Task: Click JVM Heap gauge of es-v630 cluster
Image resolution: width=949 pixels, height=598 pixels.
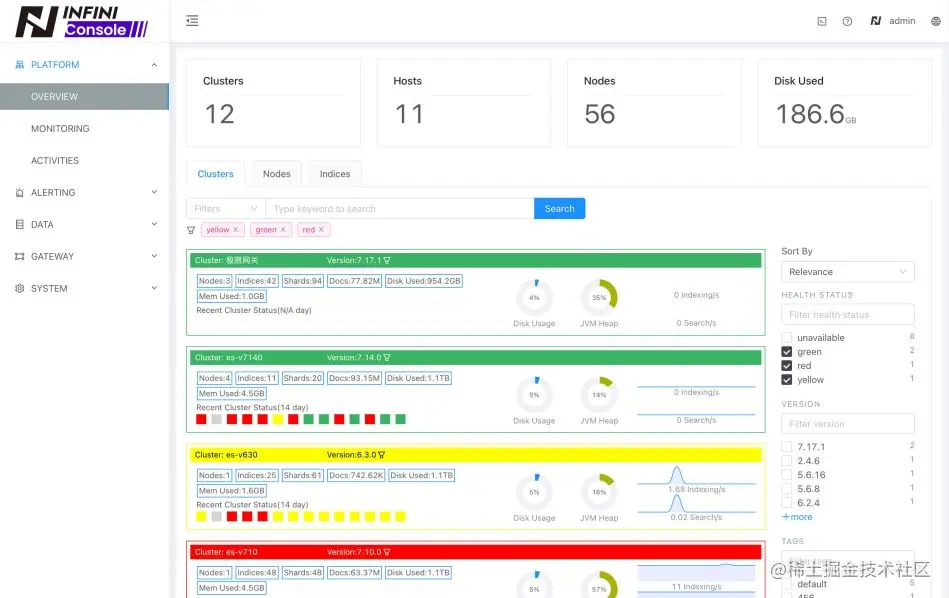Action: click(x=599, y=492)
